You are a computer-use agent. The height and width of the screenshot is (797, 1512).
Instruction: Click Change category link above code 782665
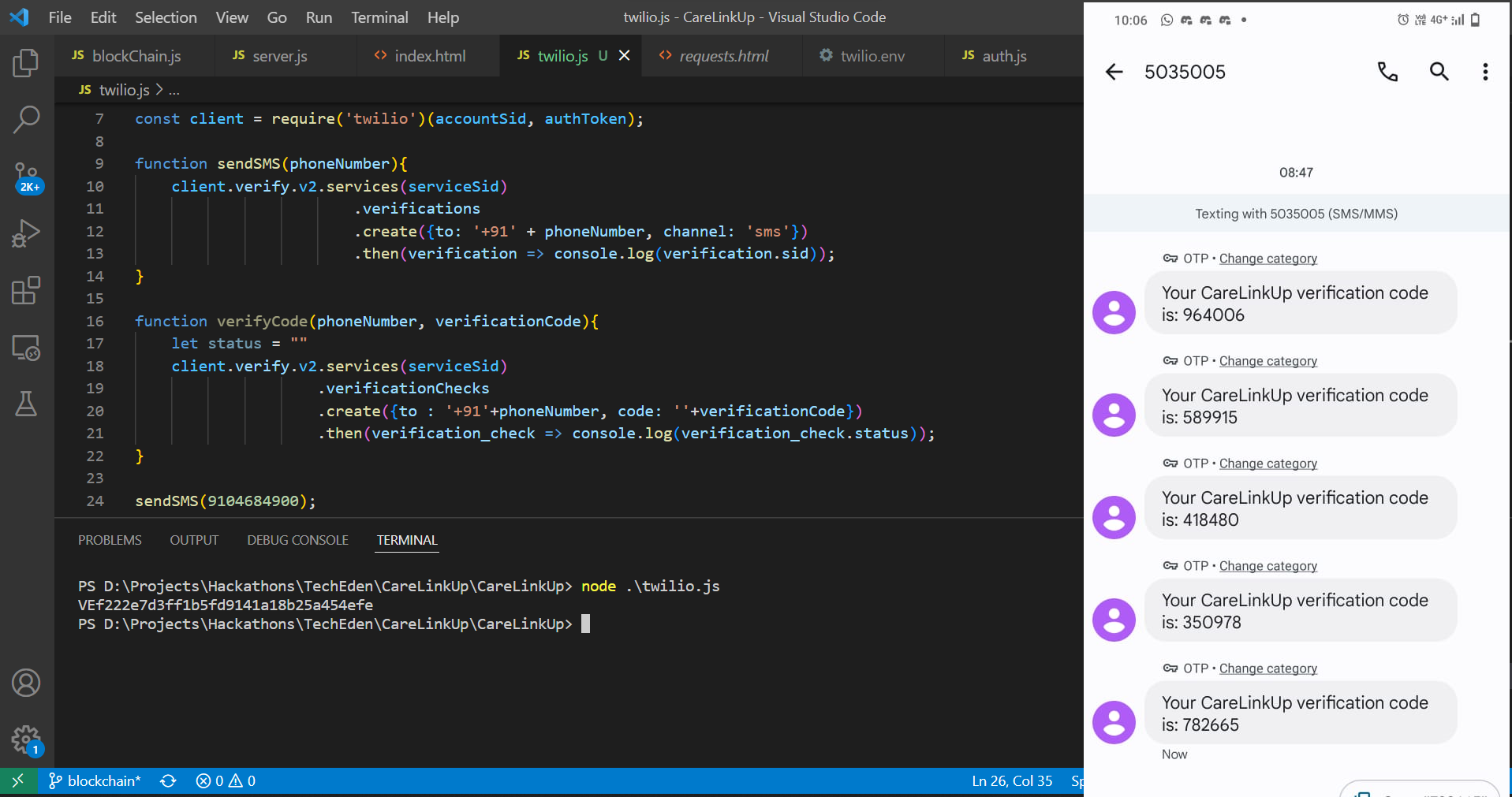pyautogui.click(x=1267, y=669)
